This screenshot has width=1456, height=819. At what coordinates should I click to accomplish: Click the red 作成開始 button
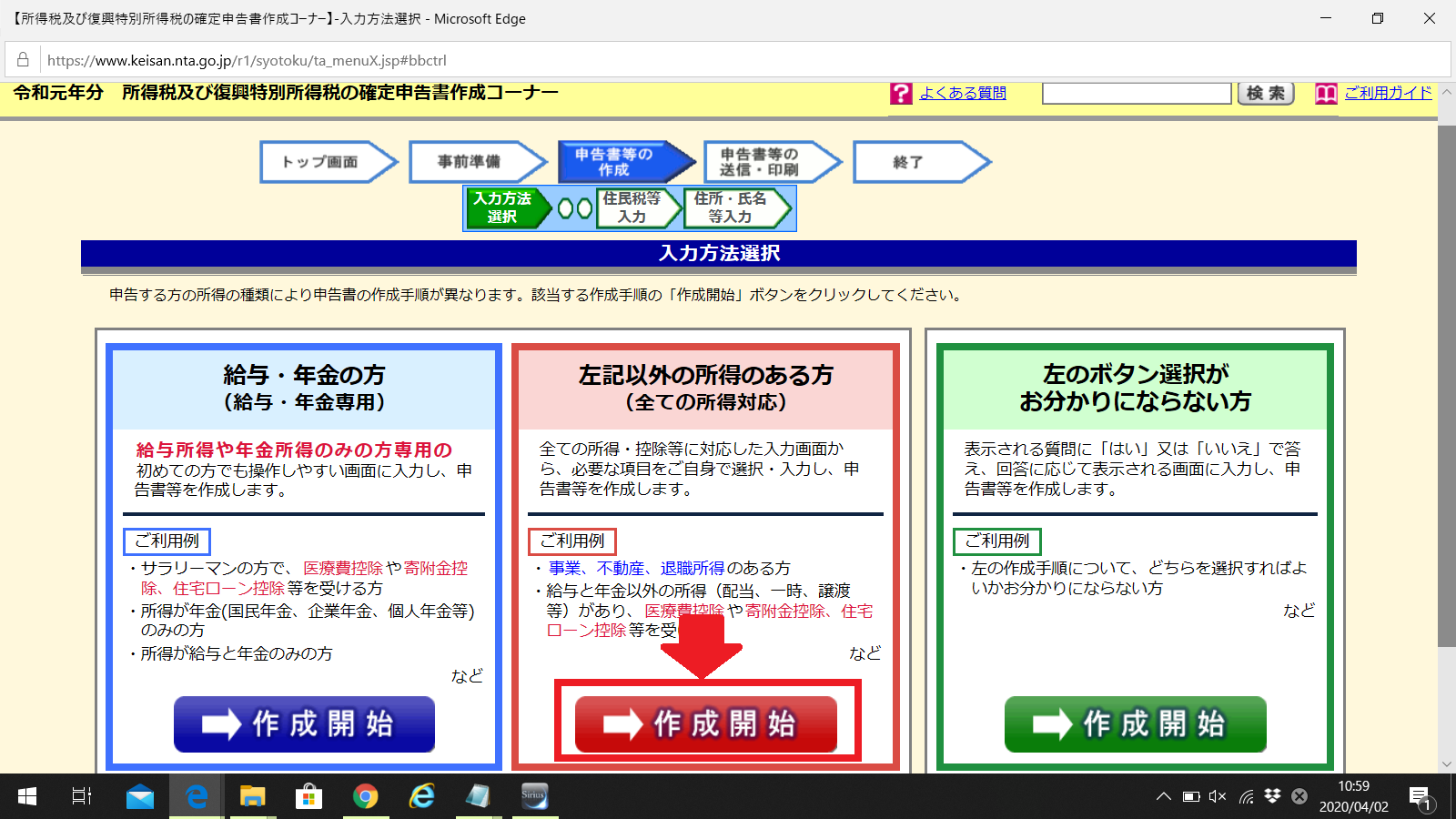tap(705, 723)
